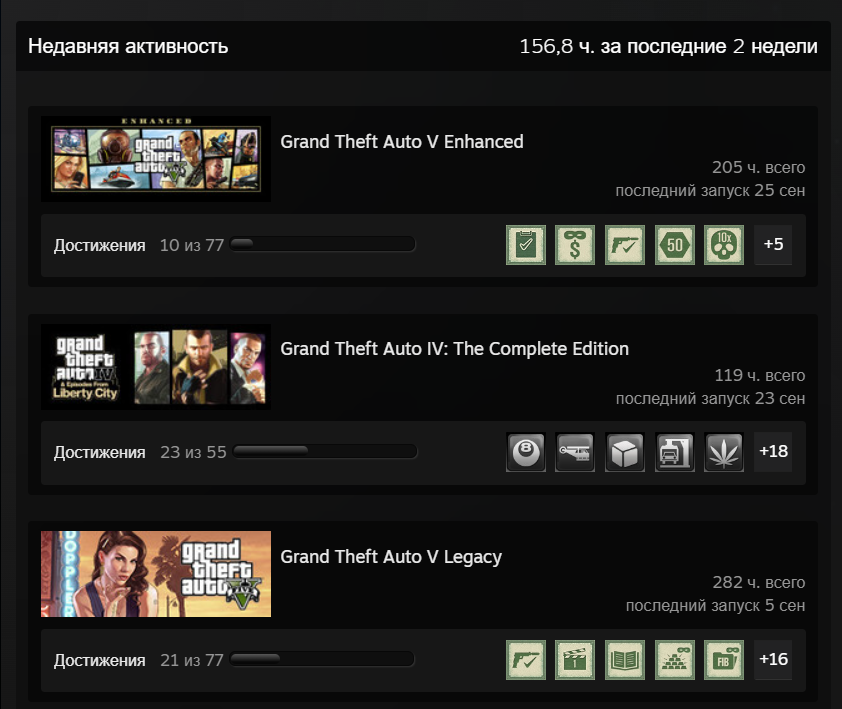
Task: Open the Grand Theft Auto V Legacy title link
Action: point(391,557)
